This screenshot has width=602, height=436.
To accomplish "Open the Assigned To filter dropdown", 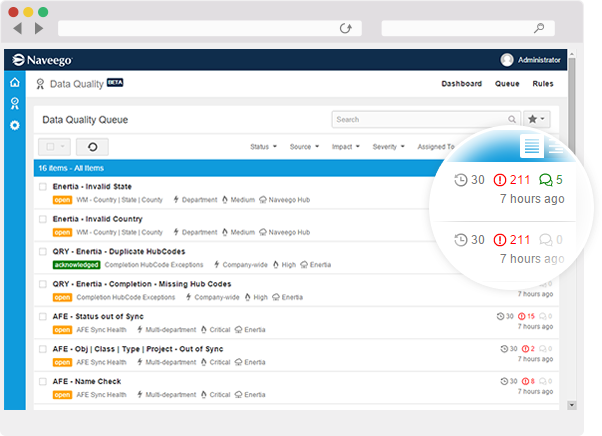I will pyautogui.click(x=436, y=147).
